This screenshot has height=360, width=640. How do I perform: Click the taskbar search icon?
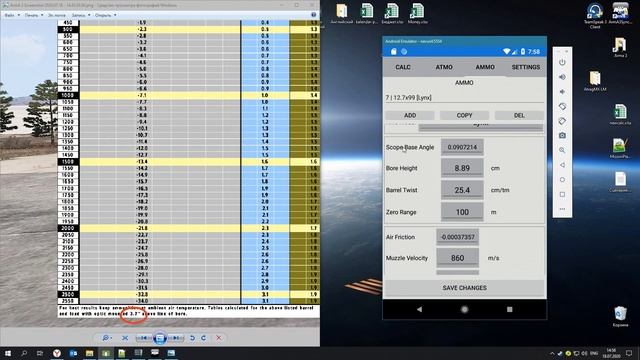tap(24, 353)
